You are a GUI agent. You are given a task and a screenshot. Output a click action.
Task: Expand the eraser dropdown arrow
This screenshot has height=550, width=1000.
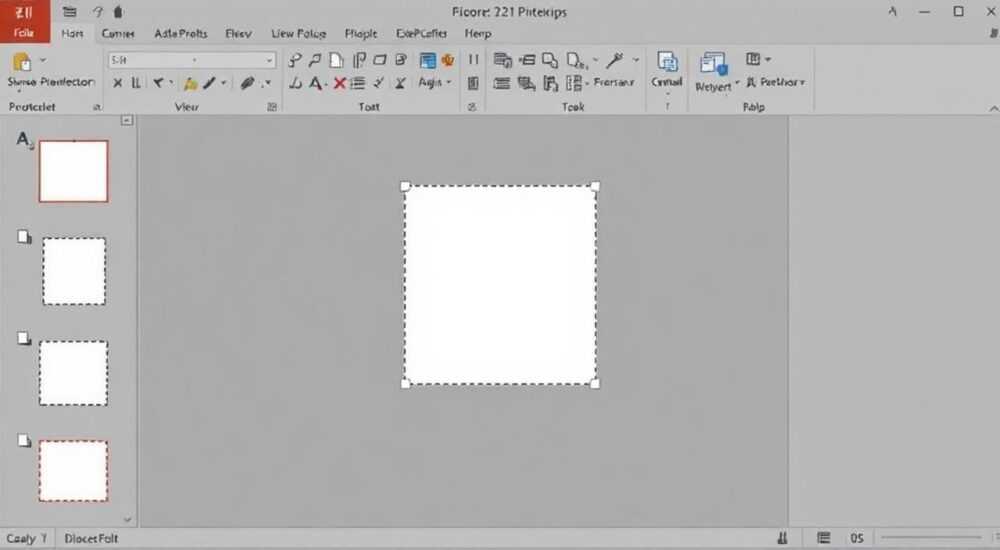[267, 82]
